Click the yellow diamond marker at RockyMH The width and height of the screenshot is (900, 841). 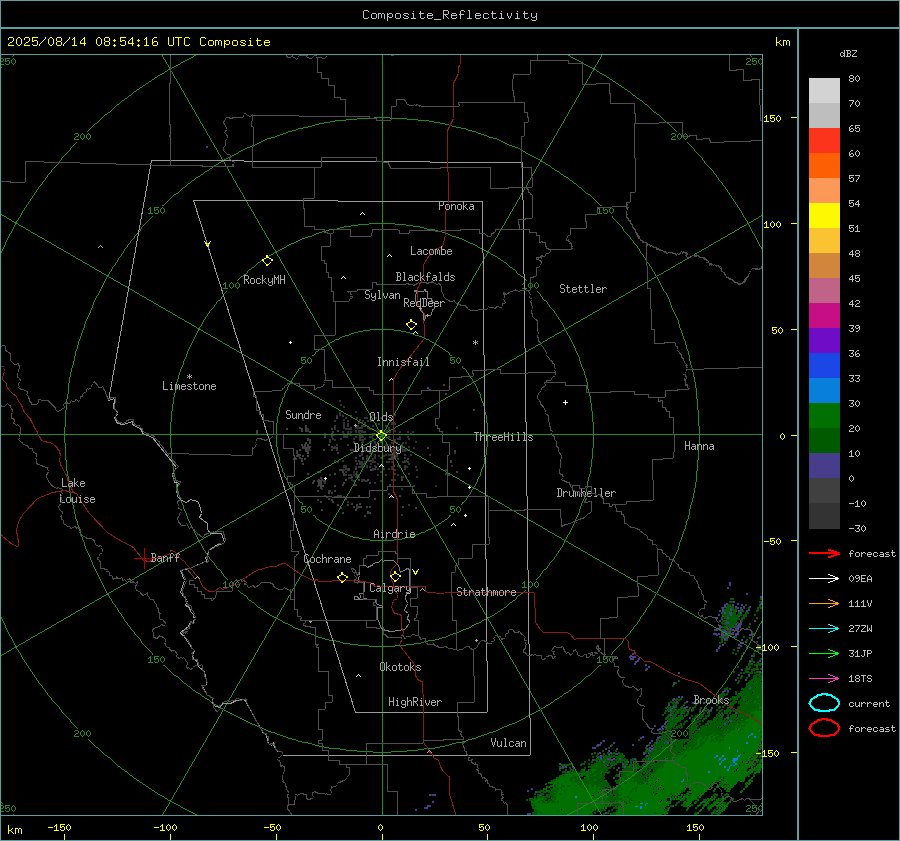pos(267,261)
